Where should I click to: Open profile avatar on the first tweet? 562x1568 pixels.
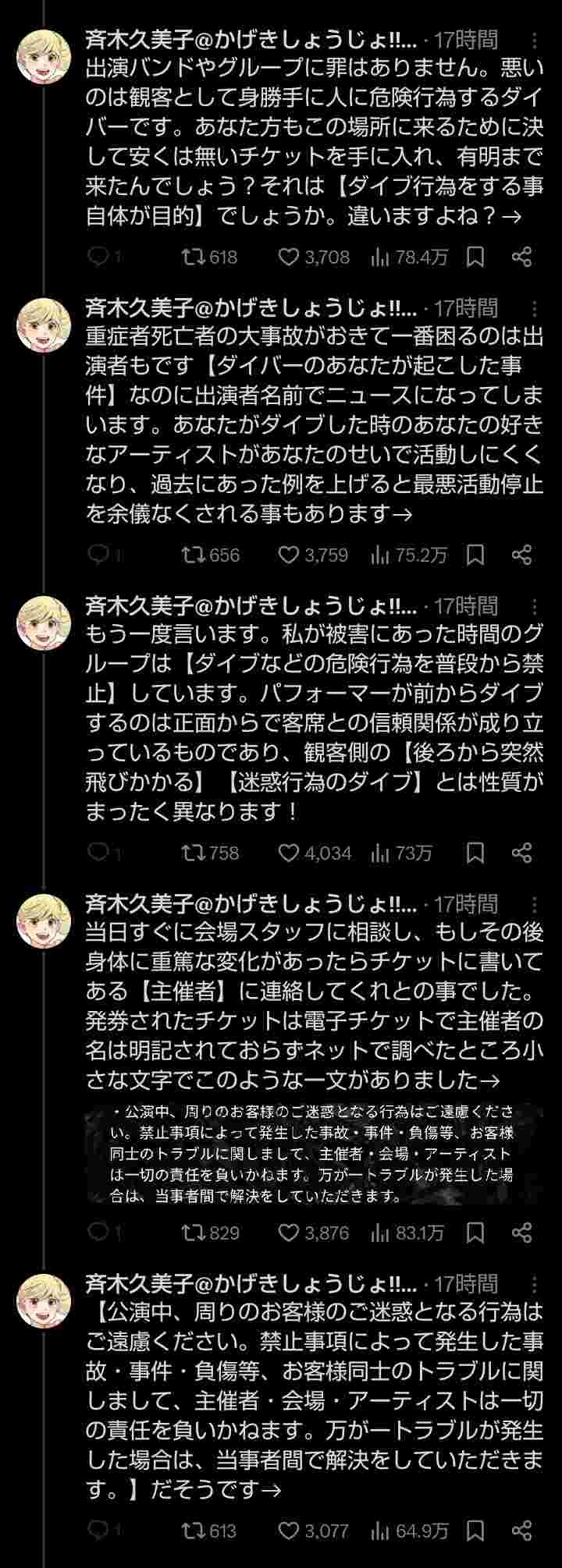pos(44,57)
